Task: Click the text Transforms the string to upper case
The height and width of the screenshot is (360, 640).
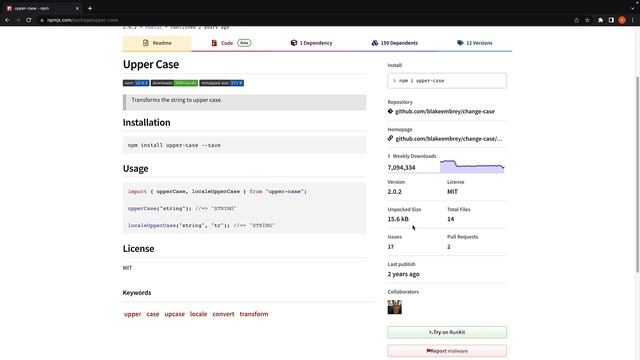Action: 177,100
